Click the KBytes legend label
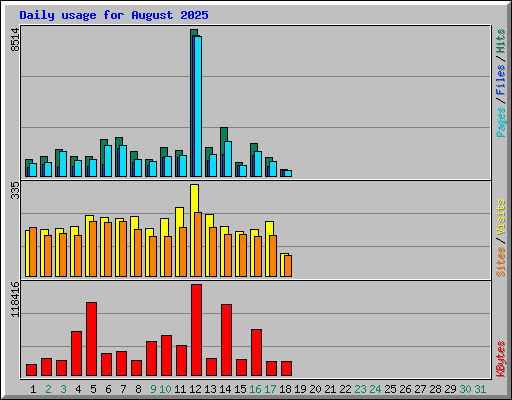The height and width of the screenshot is (400, 512). point(500,359)
